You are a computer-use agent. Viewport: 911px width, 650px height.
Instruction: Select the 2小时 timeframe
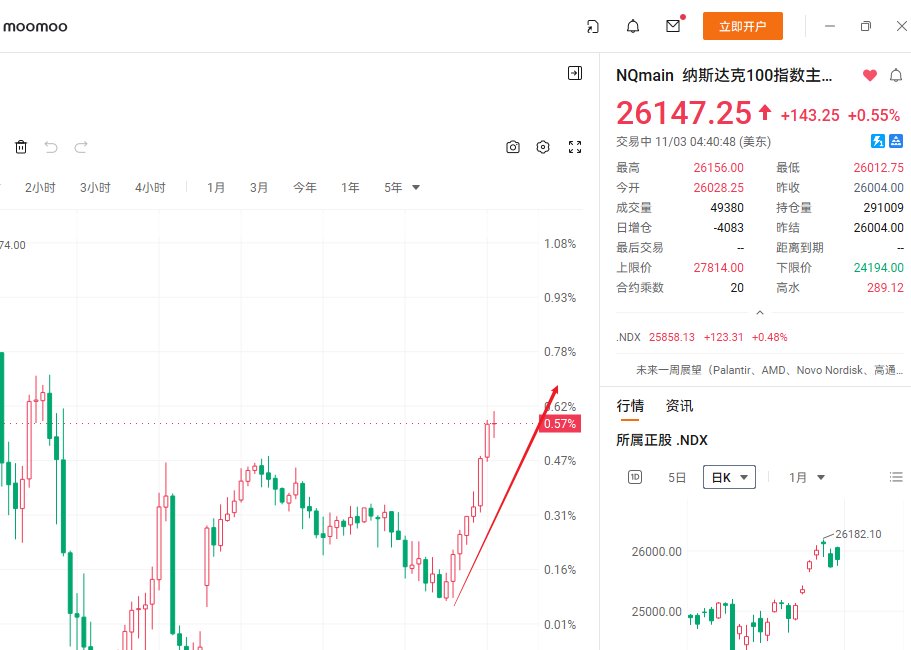(40, 188)
